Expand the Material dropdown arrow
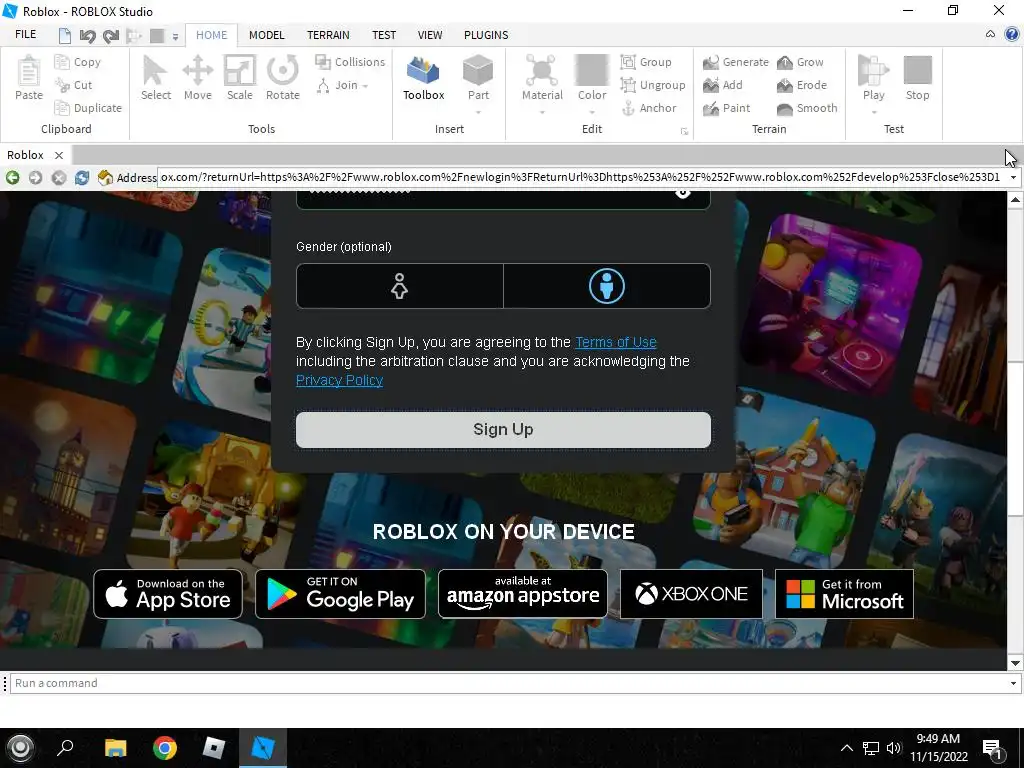The width and height of the screenshot is (1024, 768). point(542,112)
